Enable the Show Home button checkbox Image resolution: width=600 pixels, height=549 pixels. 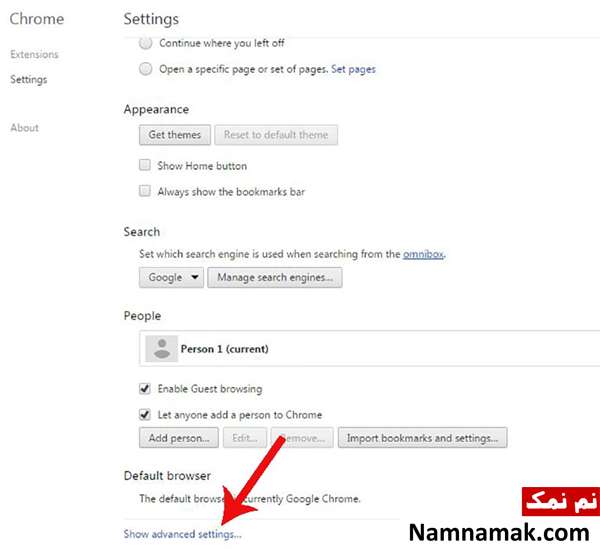145,165
